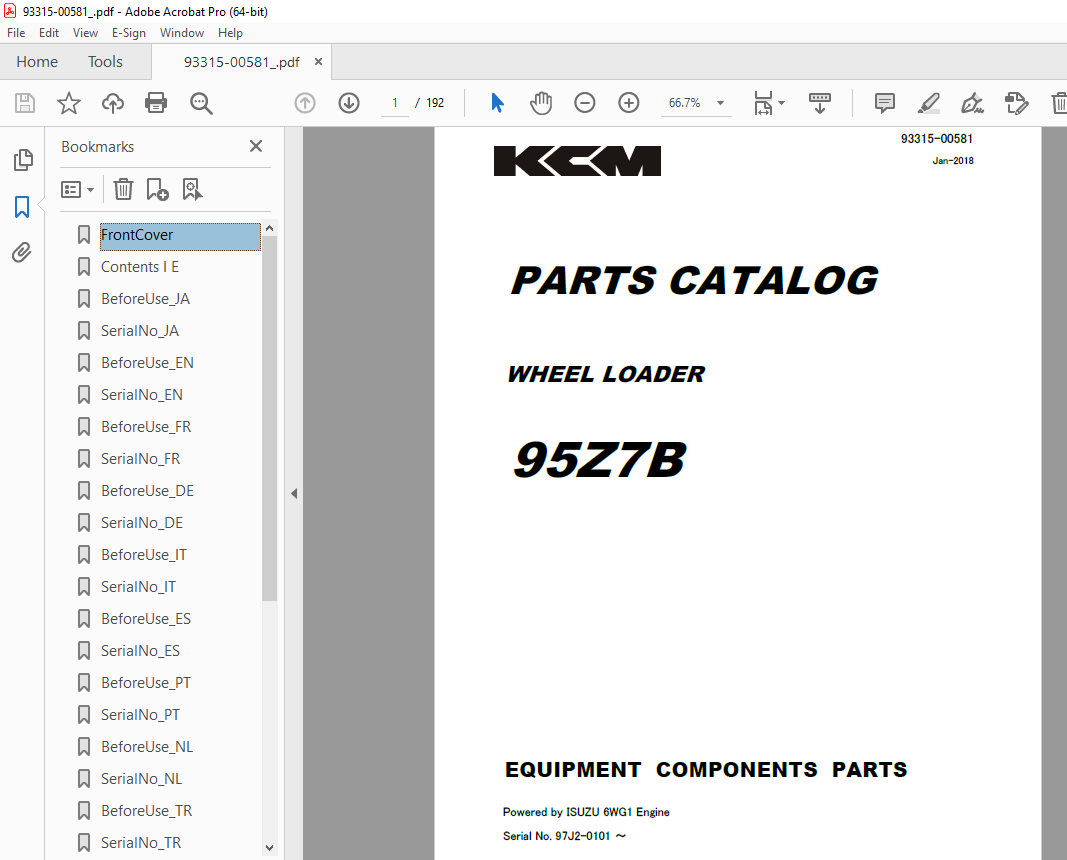Close the 93315-00581_.pdf tab
This screenshot has height=860, width=1067.
[x=318, y=62]
